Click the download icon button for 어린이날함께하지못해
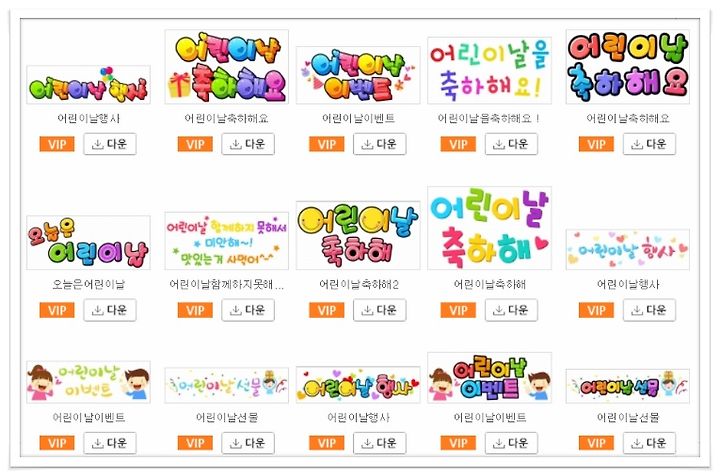Screen dimensions: 720x476 [x=248, y=310]
